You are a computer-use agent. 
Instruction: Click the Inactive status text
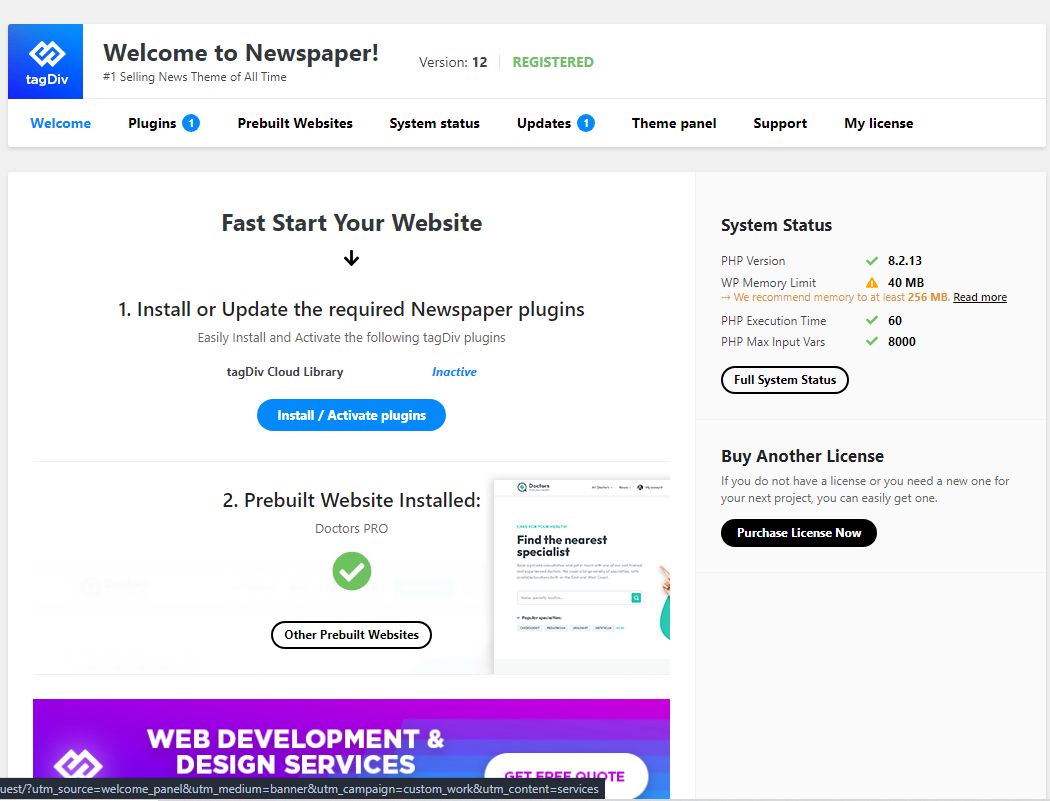pos(454,372)
